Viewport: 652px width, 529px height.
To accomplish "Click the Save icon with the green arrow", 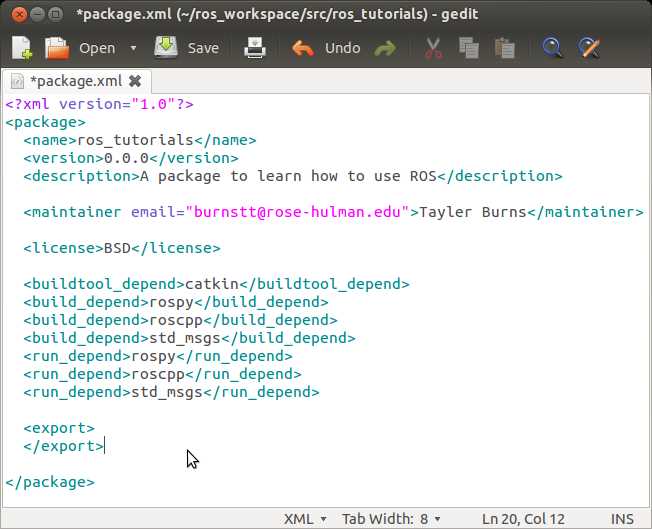I will click(166, 47).
